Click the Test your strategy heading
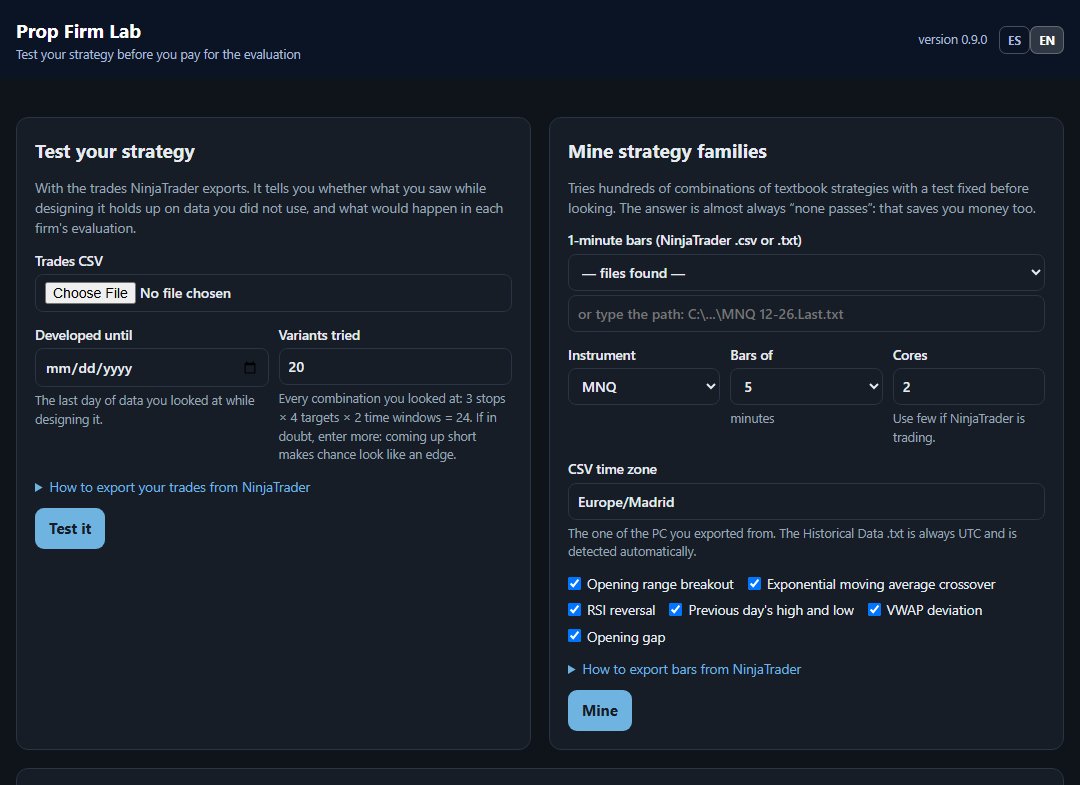 point(115,151)
